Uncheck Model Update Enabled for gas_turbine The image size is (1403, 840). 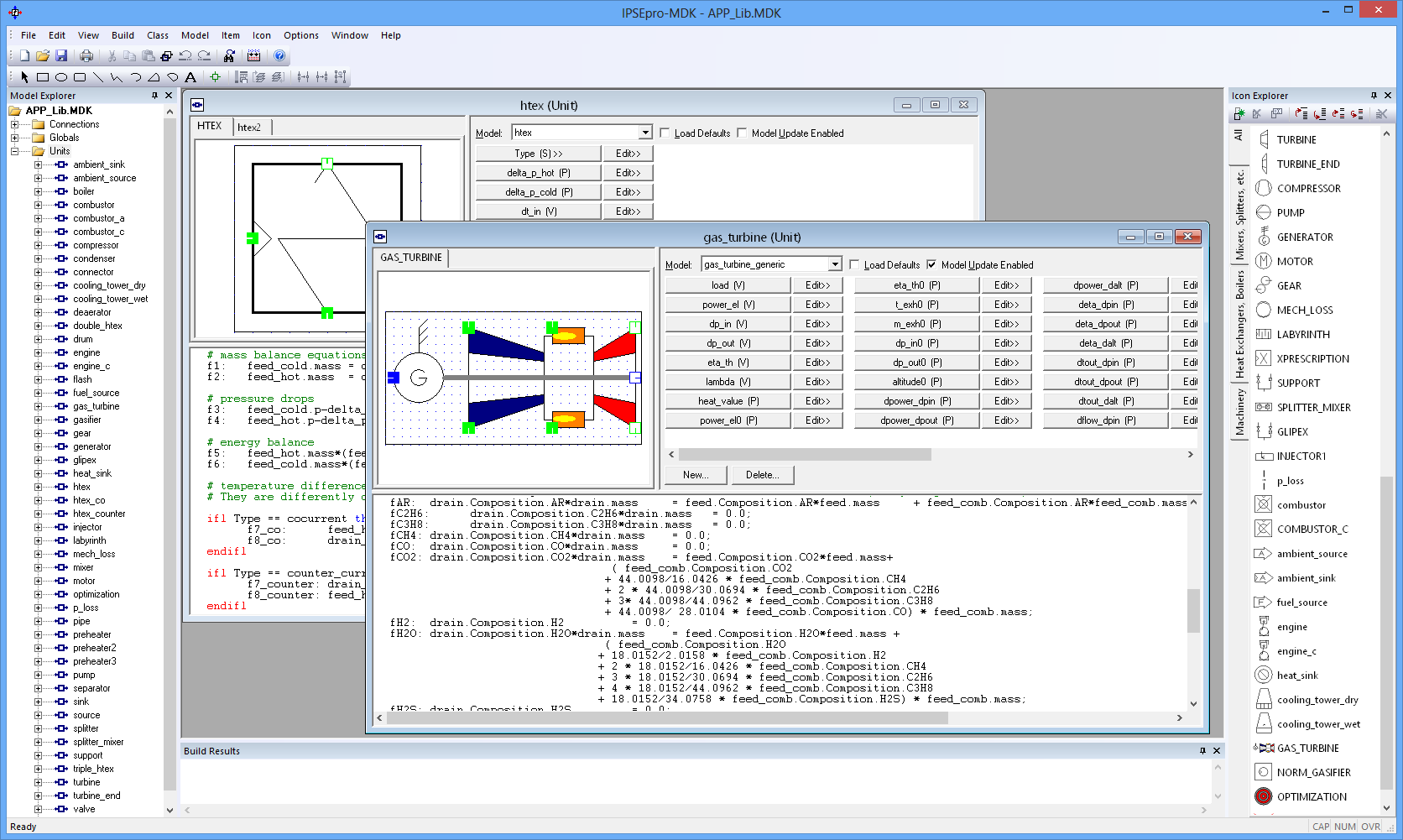[931, 265]
